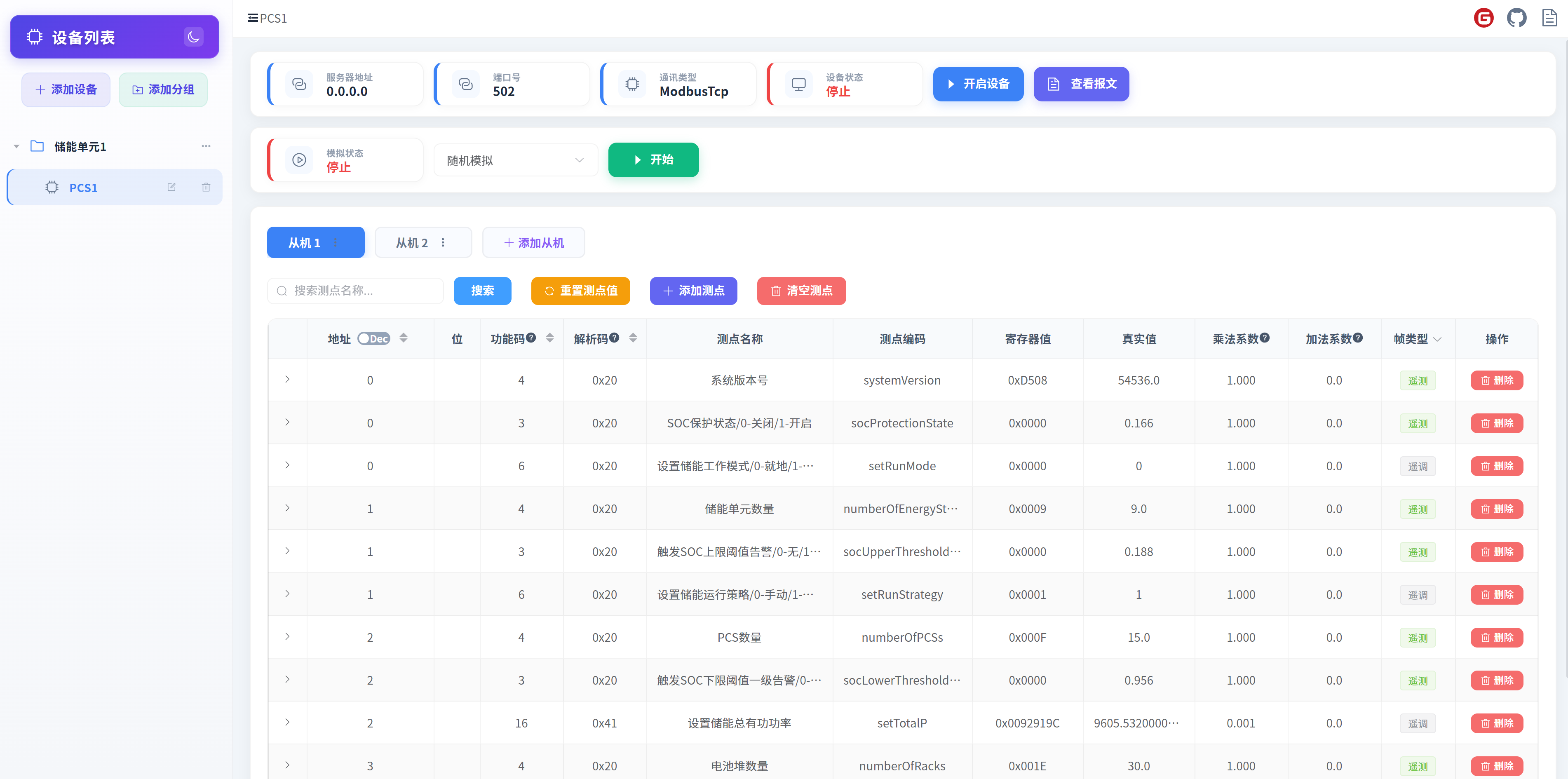Open the 帧类型 filter dropdown
This screenshot has height=779, width=1568.
pyautogui.click(x=1437, y=340)
